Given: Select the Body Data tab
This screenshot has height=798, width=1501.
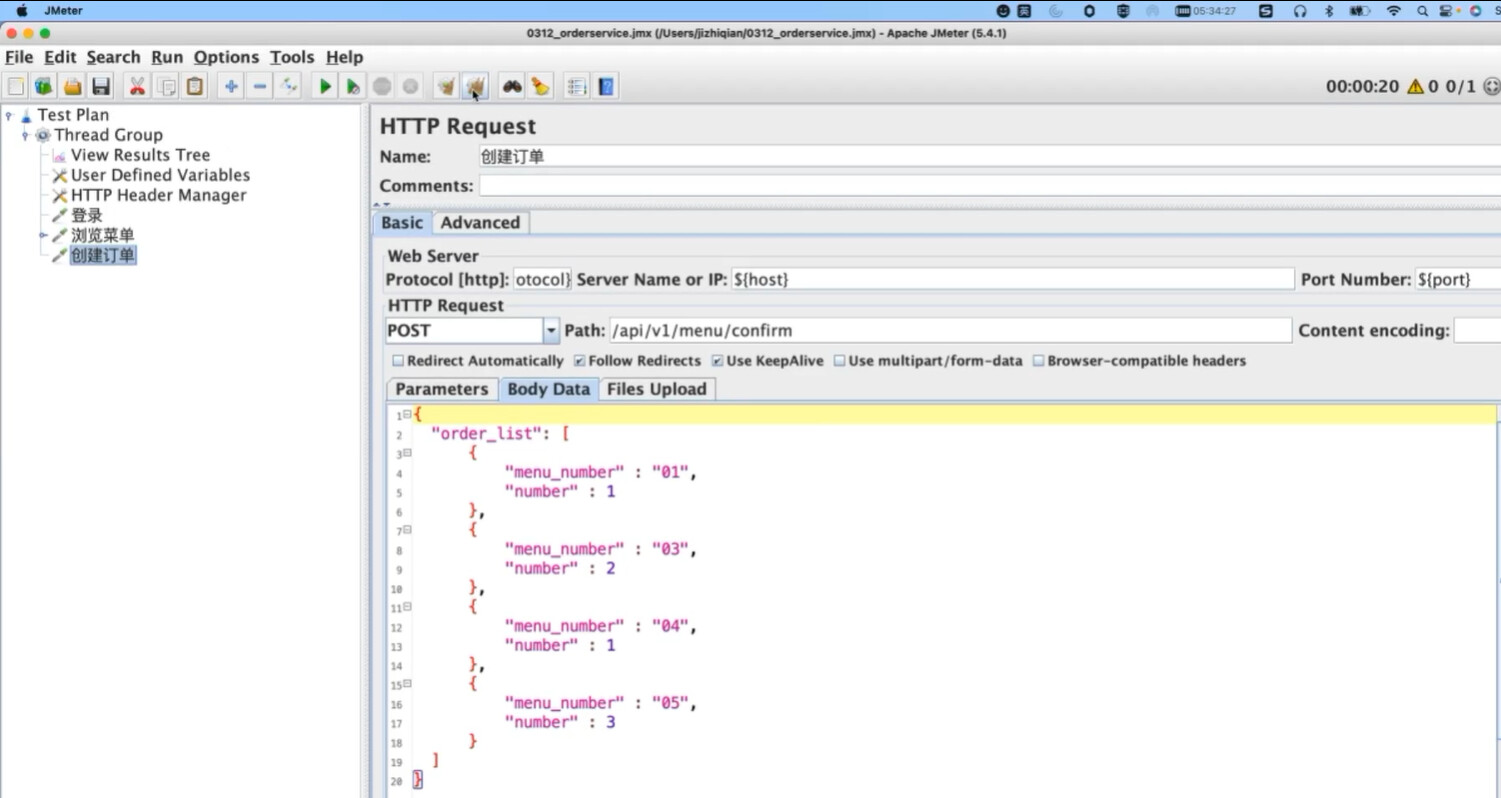Looking at the screenshot, I should (x=548, y=390).
